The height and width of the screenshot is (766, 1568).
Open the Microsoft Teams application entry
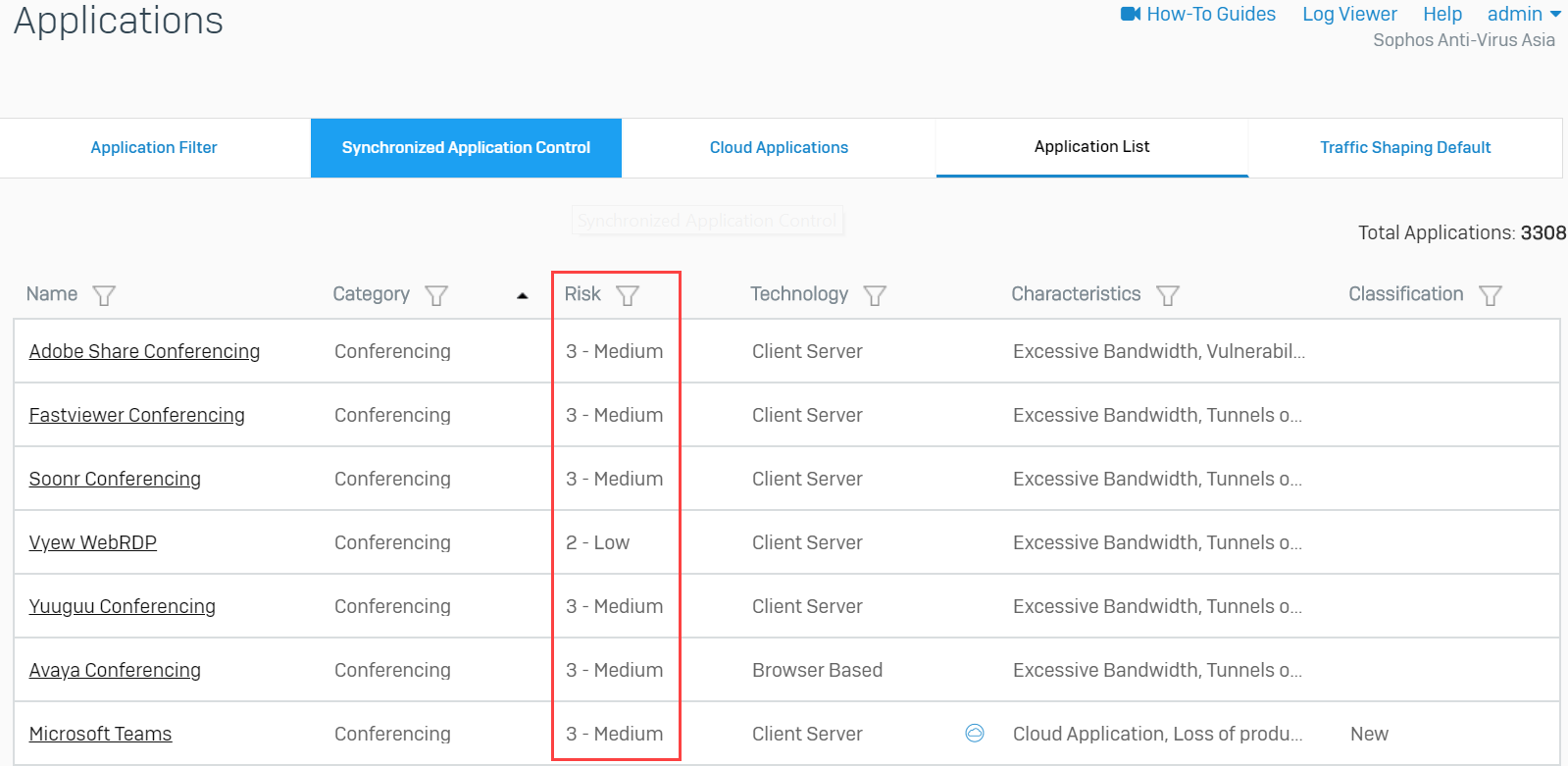[100, 734]
